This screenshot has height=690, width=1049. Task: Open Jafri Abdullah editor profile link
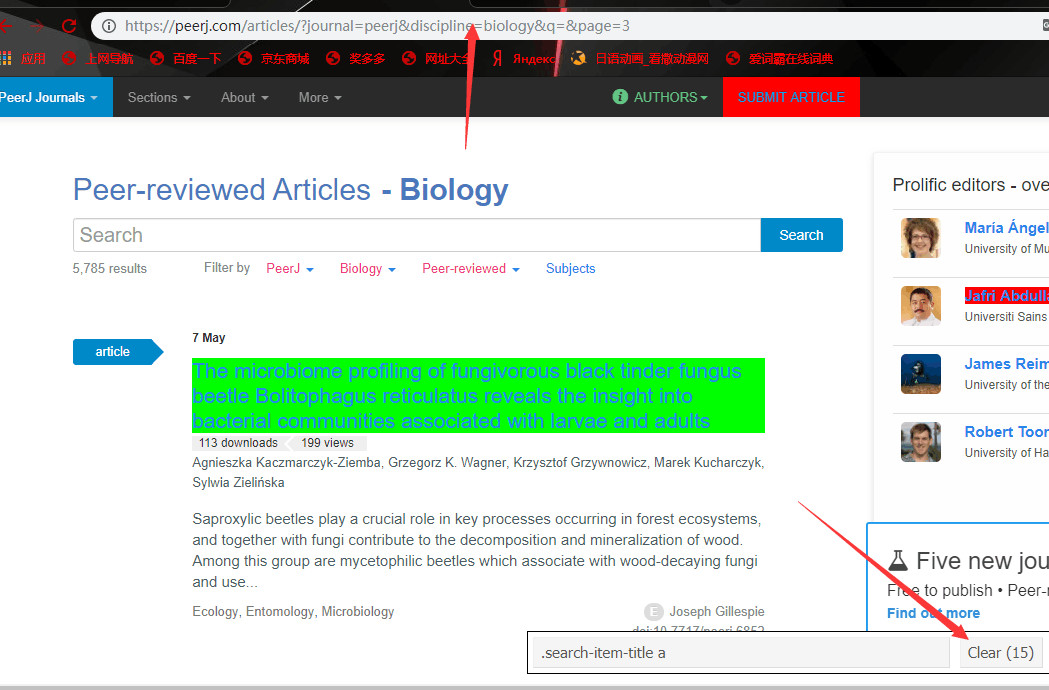(x=1006, y=295)
